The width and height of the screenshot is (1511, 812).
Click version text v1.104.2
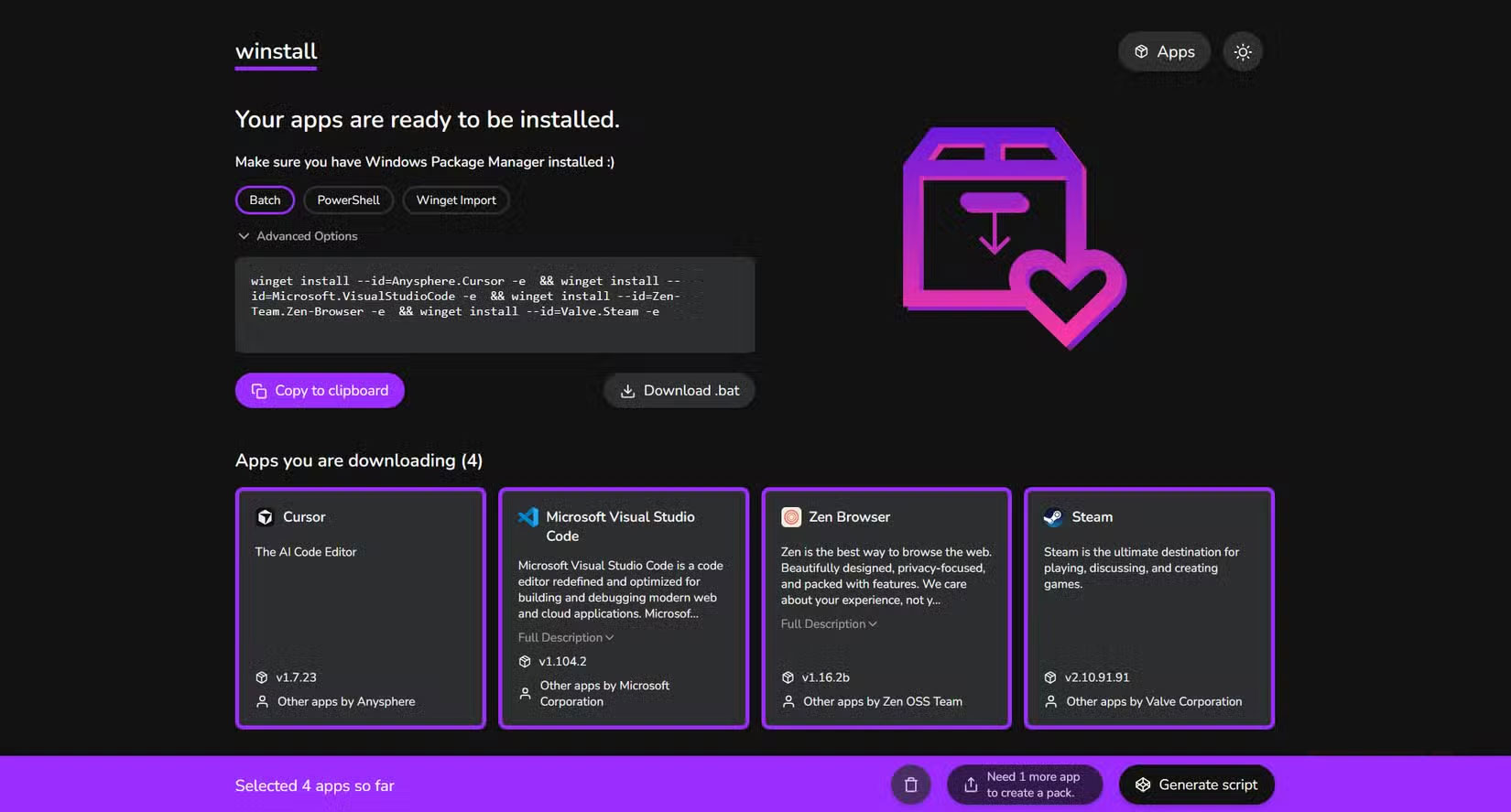[x=562, y=661]
